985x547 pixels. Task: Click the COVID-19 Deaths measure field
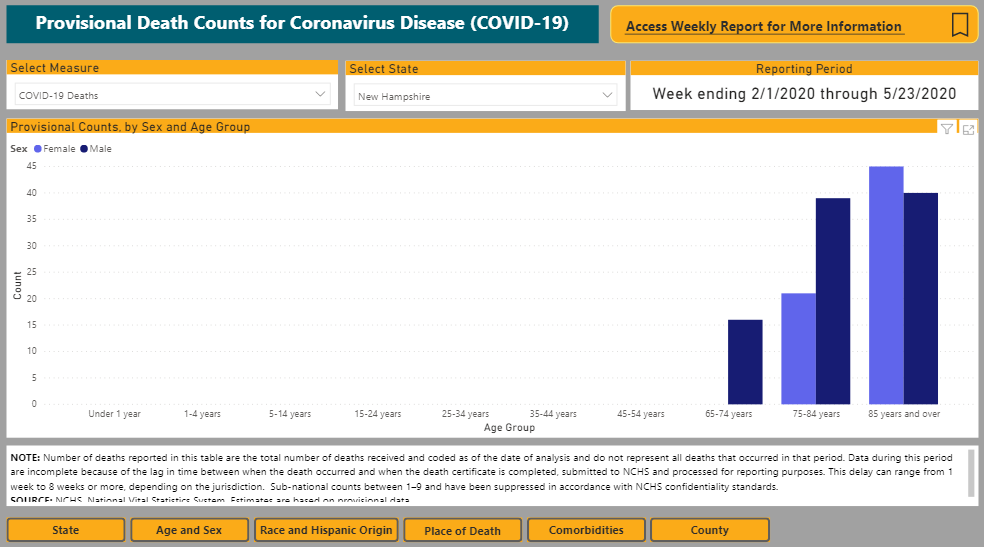tap(160, 95)
